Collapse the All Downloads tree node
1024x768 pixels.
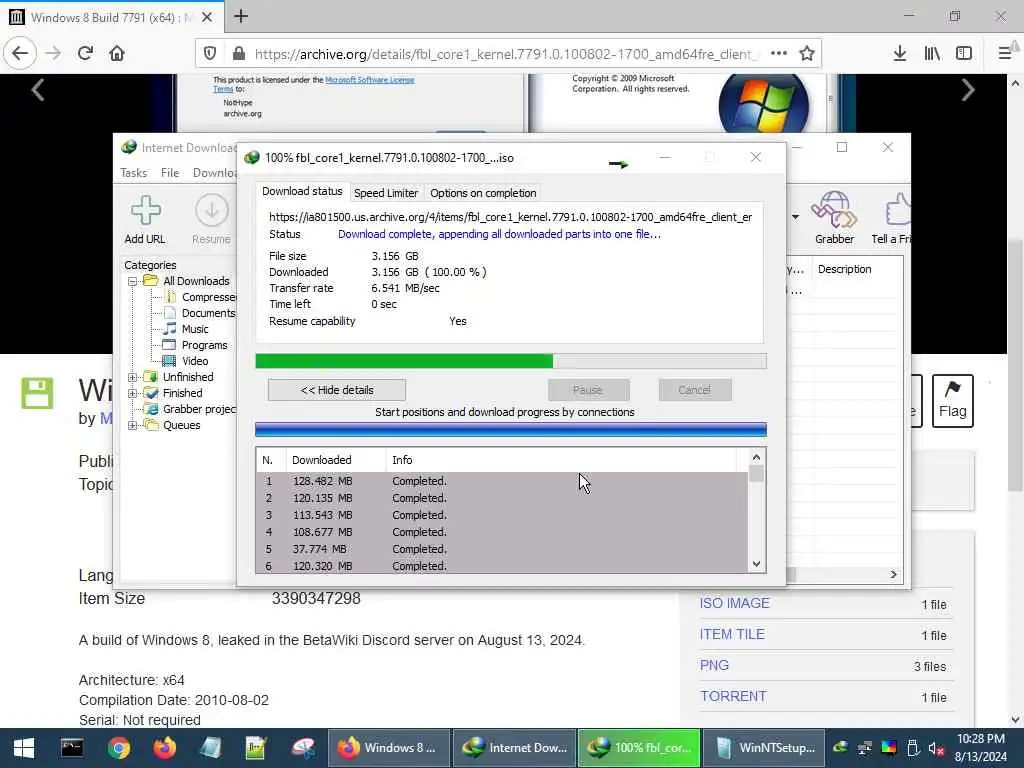tap(133, 281)
